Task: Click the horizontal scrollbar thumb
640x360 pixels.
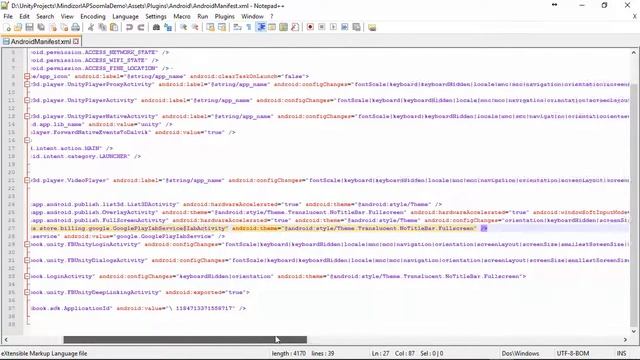Action: (185, 340)
